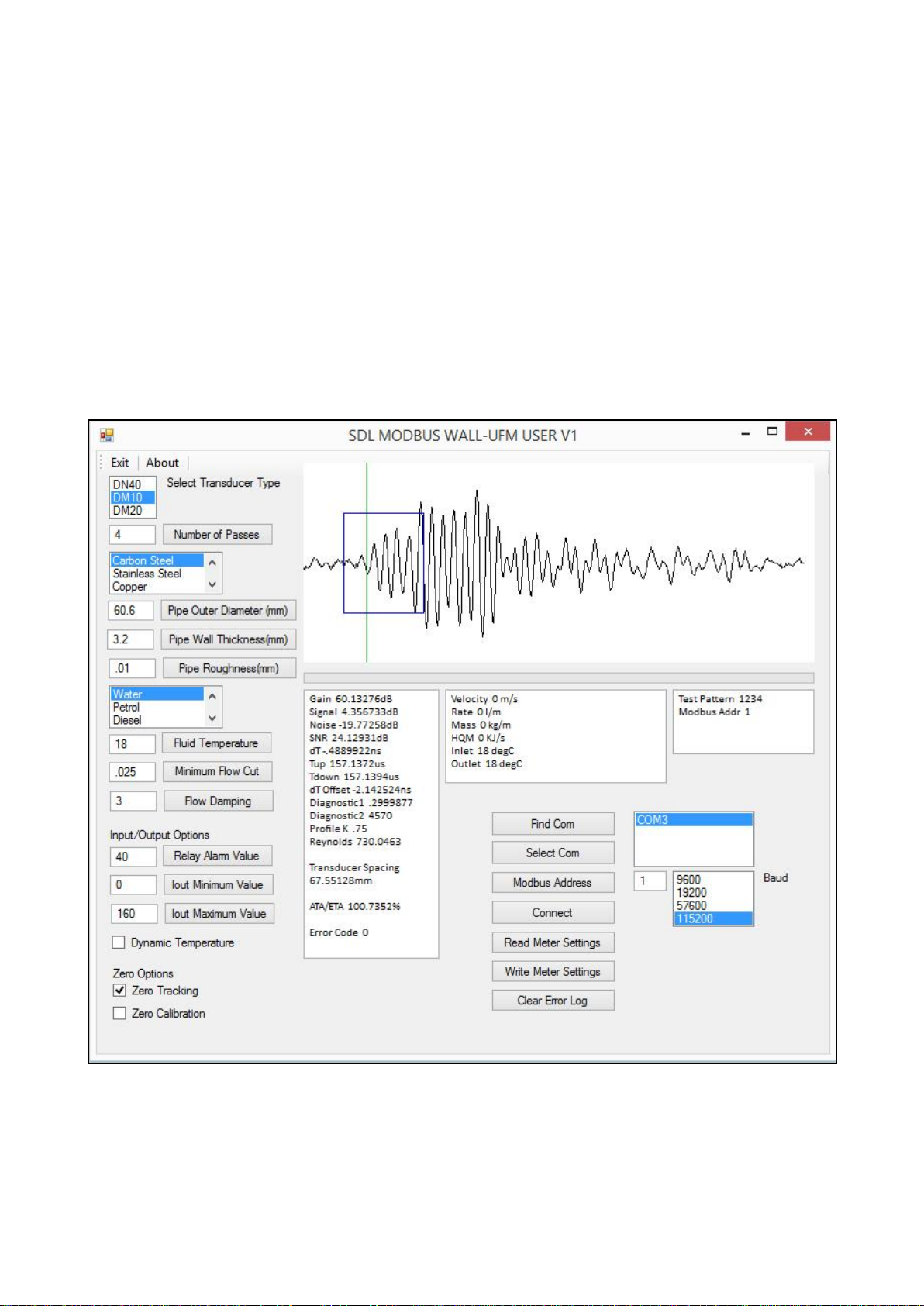This screenshot has width=924, height=1306.
Task: Open the Exit menu item
Action: coord(119,463)
